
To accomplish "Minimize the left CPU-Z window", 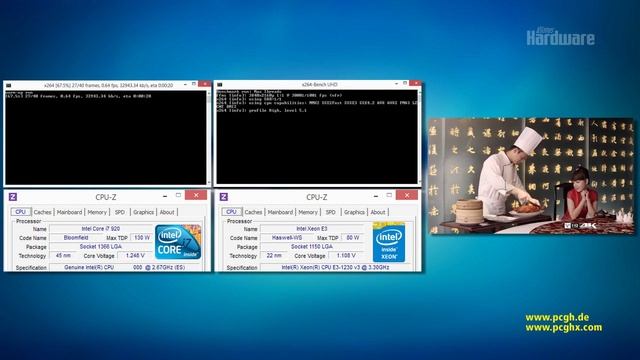I will coord(165,196).
